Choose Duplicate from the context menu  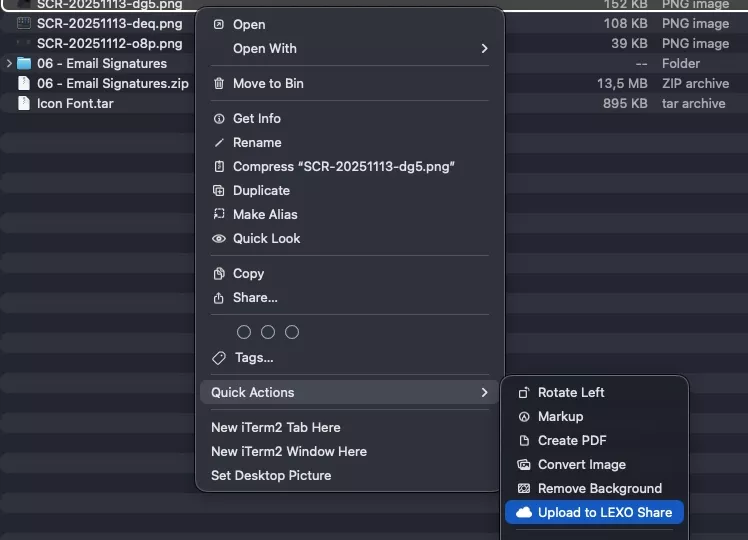pos(261,190)
